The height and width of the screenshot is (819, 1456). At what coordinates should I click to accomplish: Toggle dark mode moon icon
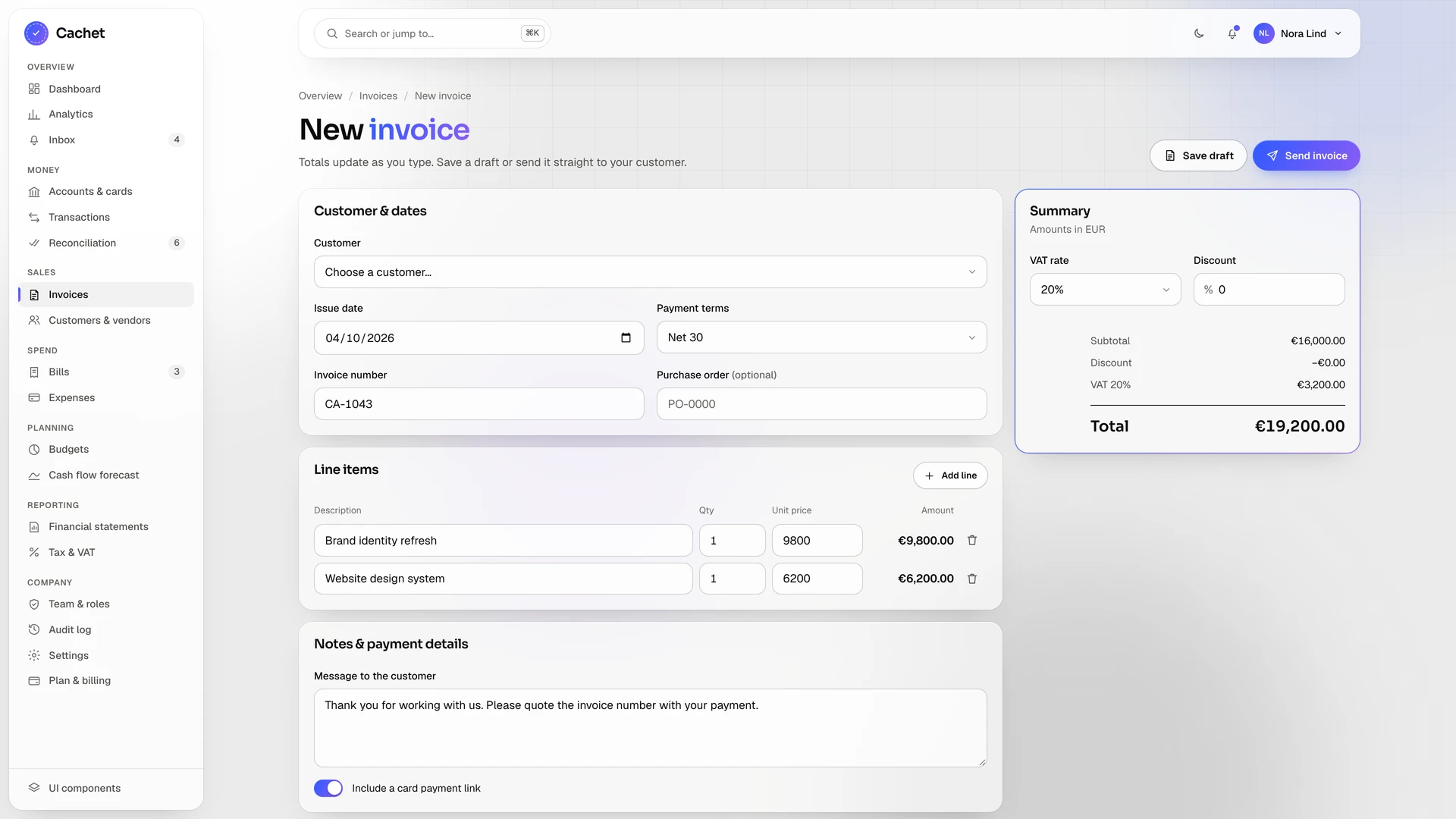coord(1199,33)
